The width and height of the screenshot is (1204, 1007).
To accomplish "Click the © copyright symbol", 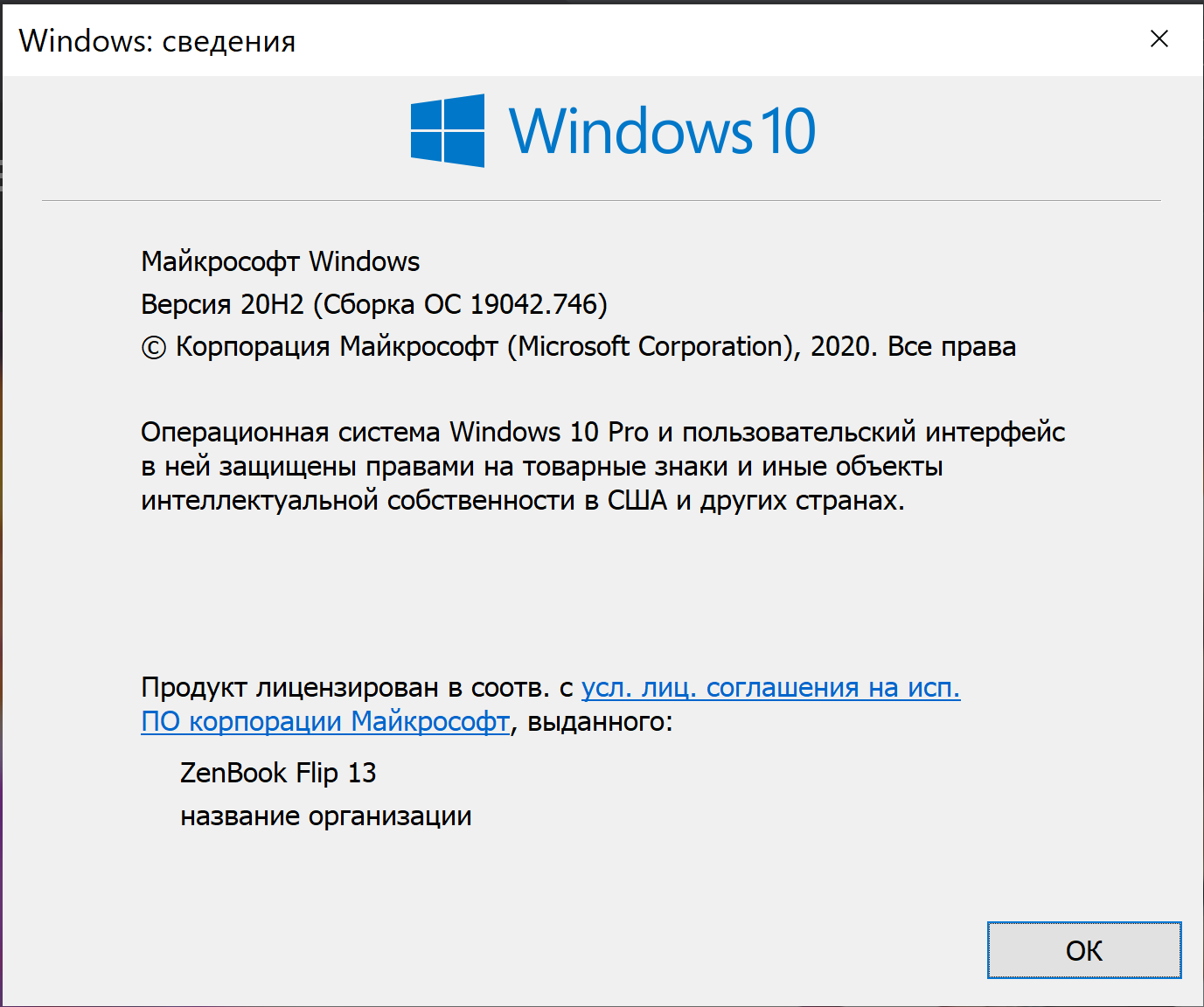I will pyautogui.click(x=153, y=348).
